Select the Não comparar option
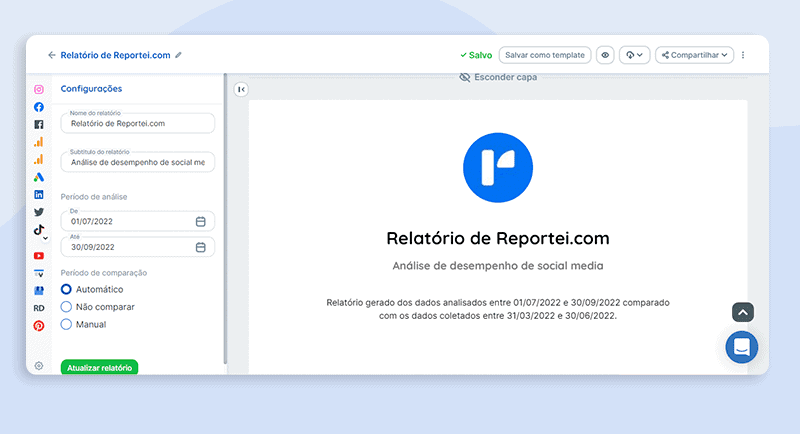This screenshot has width=800, height=434. pyautogui.click(x=66, y=307)
